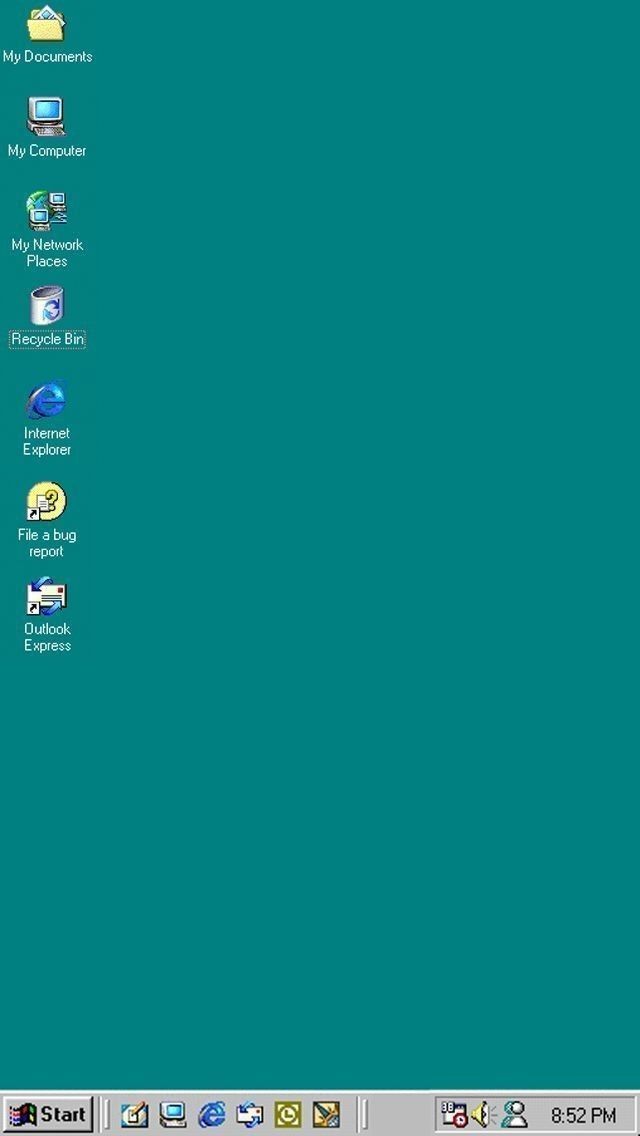Click the yellow clock icon in Quick Launch
640x1136 pixels.
tap(288, 1114)
